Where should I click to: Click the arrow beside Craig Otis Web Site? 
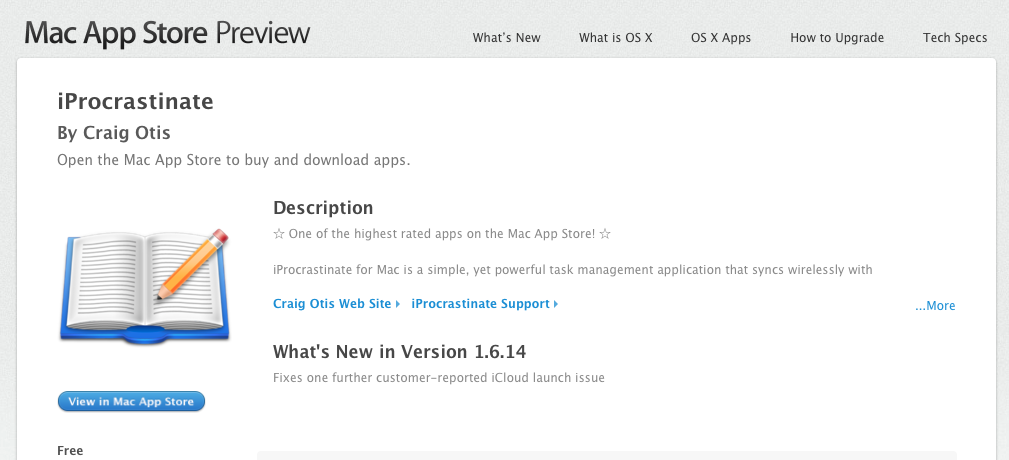pos(398,304)
